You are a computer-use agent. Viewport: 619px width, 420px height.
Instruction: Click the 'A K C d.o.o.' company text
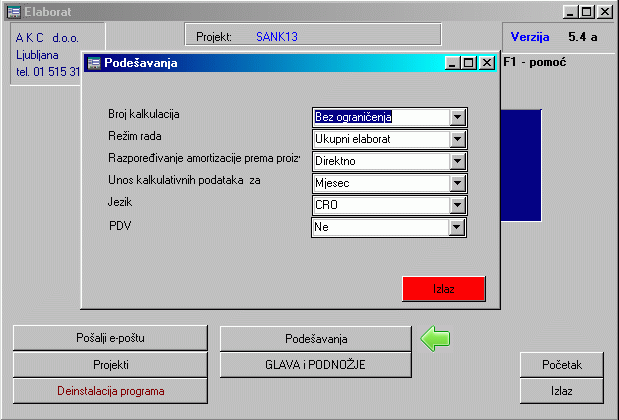pos(47,38)
